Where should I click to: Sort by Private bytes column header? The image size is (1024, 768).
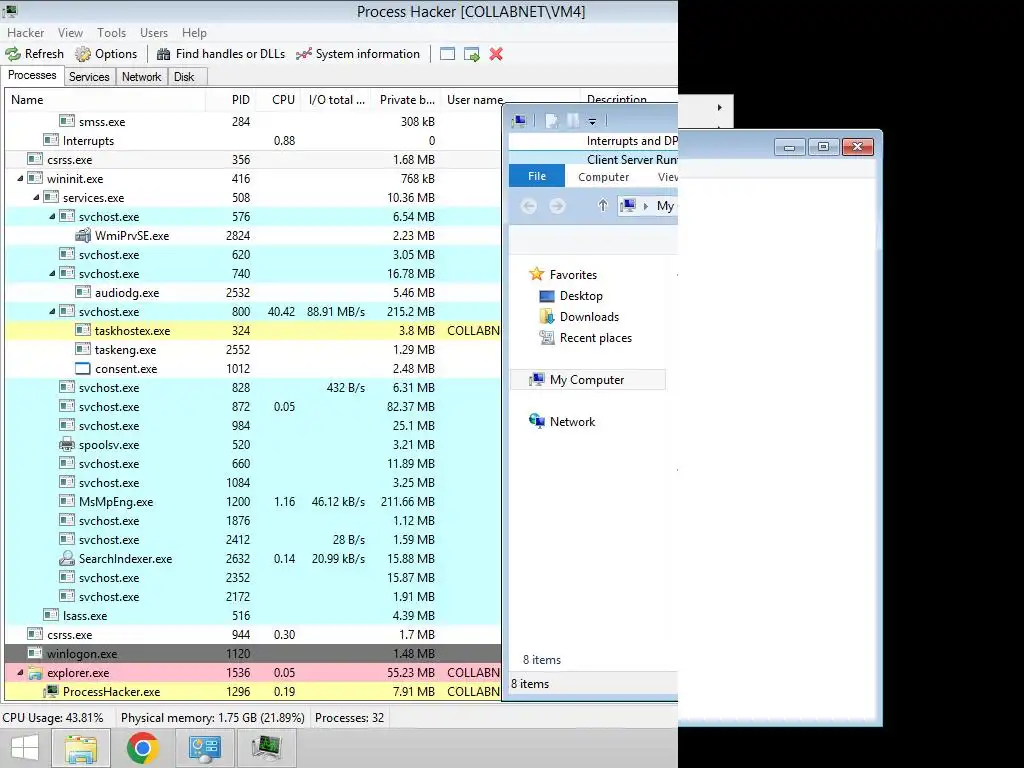tap(406, 100)
